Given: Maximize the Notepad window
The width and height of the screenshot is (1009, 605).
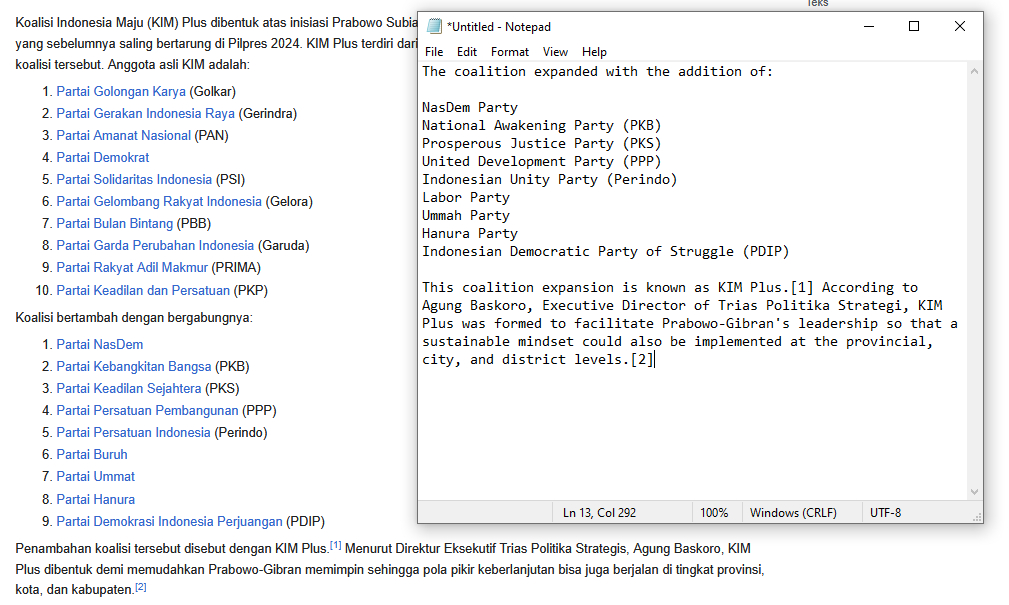Looking at the screenshot, I should (x=913, y=27).
